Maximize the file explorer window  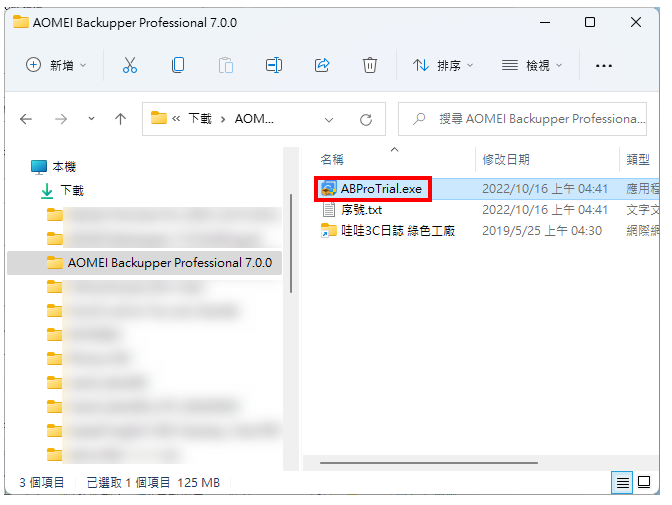click(x=590, y=22)
